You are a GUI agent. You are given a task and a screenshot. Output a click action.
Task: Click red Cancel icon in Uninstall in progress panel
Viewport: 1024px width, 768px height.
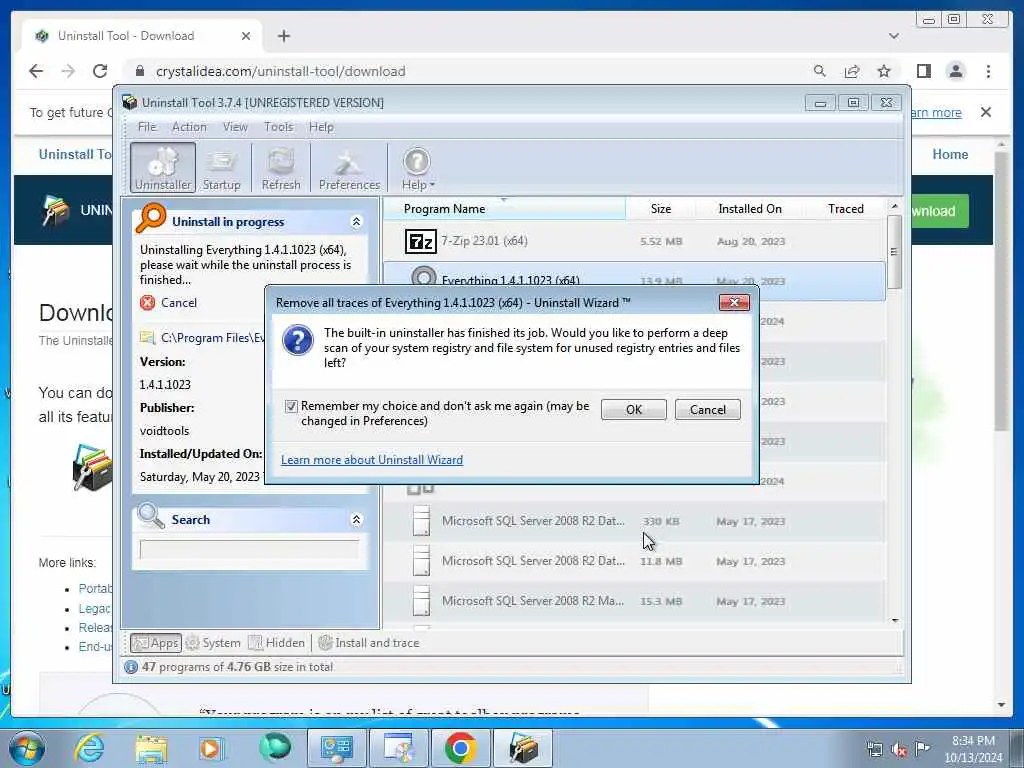point(148,302)
